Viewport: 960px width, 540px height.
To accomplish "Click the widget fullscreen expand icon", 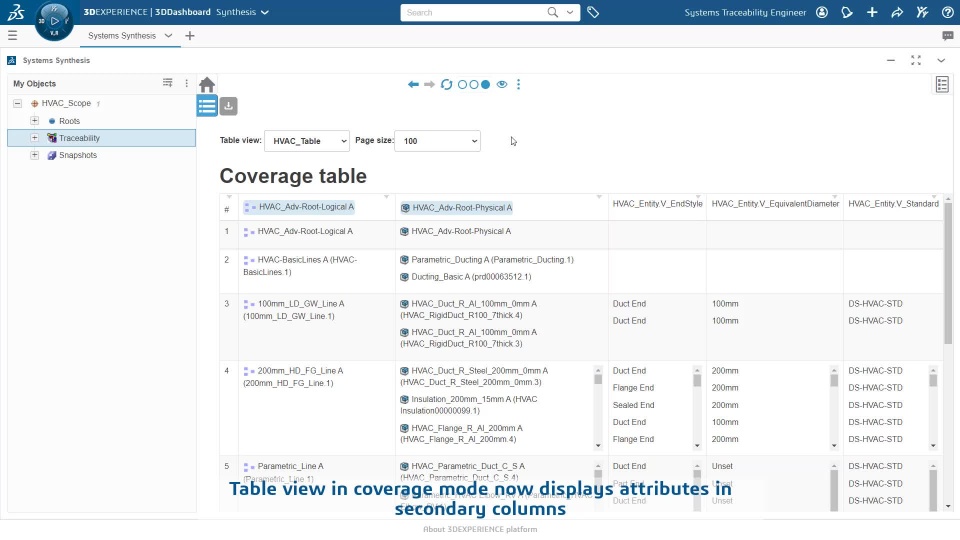I will click(x=916, y=60).
